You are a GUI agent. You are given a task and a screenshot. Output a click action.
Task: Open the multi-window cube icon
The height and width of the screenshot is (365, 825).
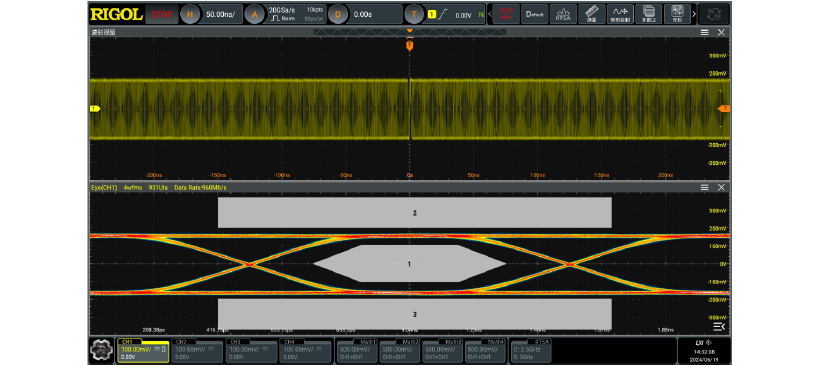(648, 14)
